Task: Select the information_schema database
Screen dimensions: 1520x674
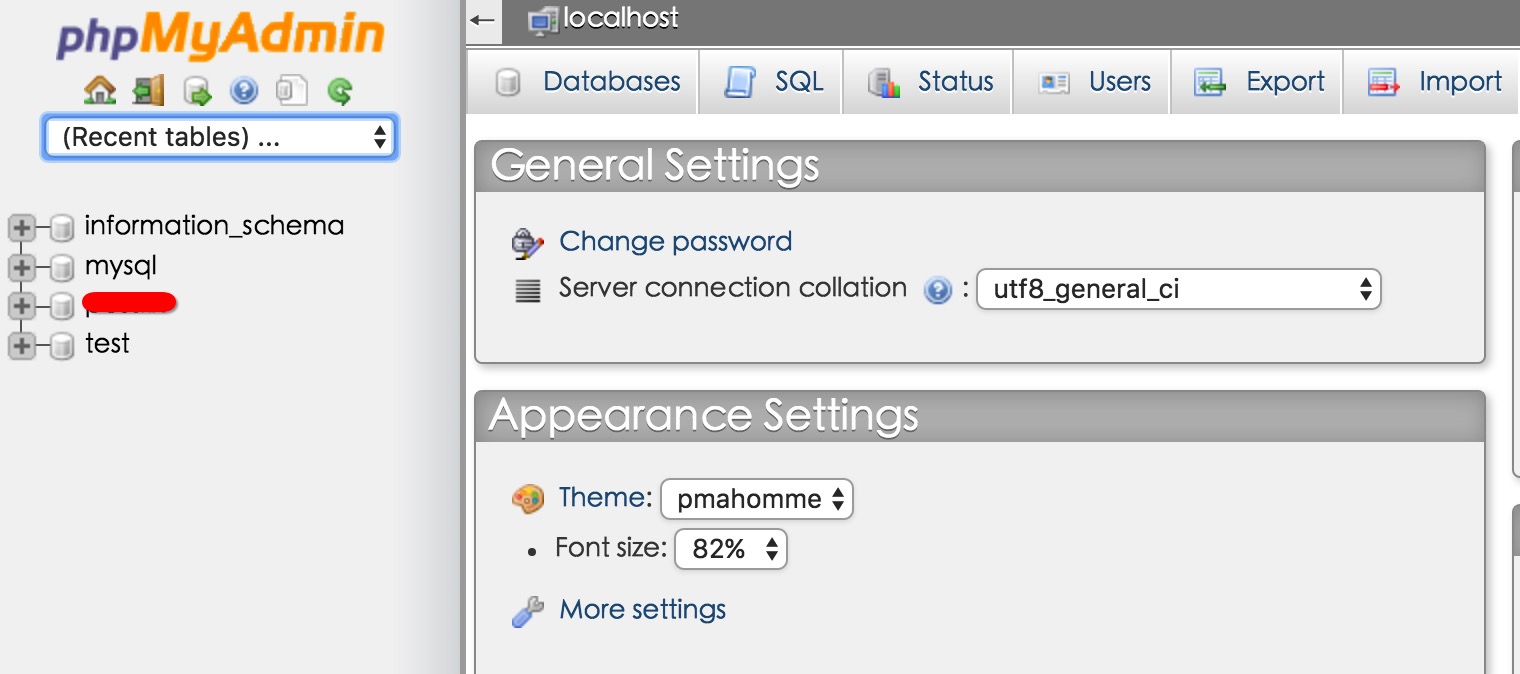Action: pos(214,226)
